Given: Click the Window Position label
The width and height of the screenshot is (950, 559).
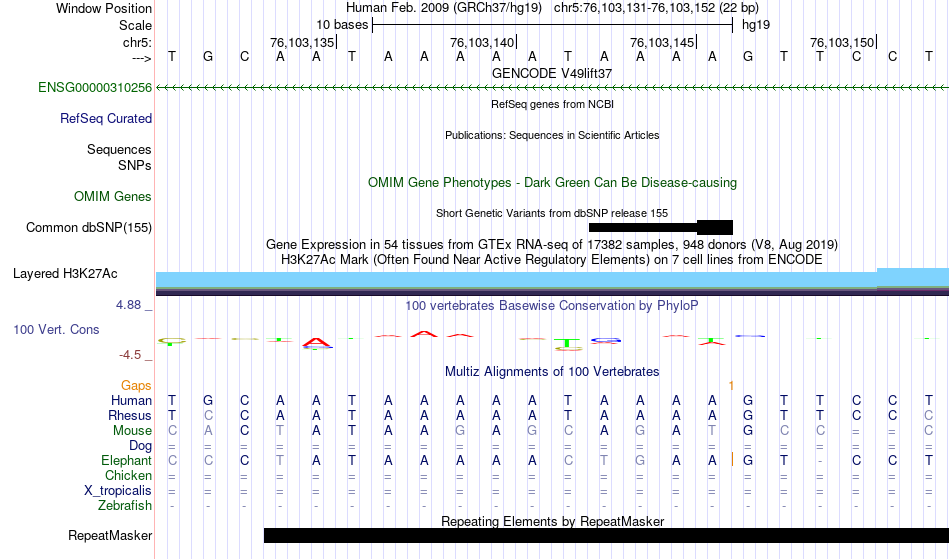Looking at the screenshot, I should coord(104,8).
